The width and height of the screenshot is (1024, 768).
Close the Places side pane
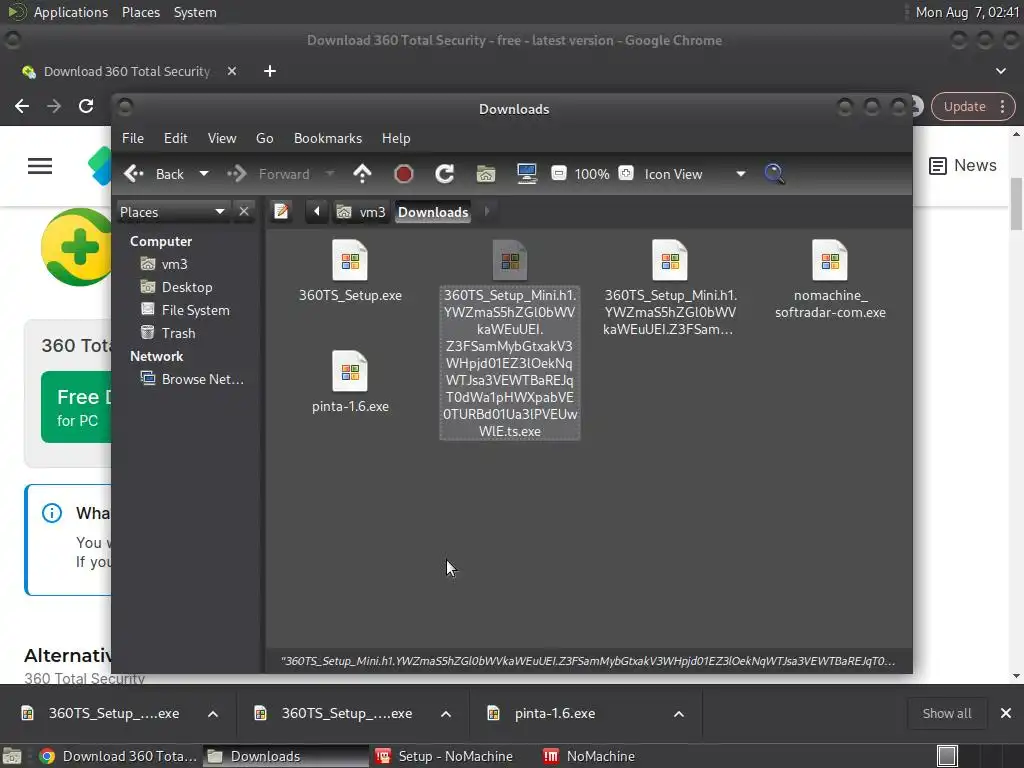[x=244, y=212]
